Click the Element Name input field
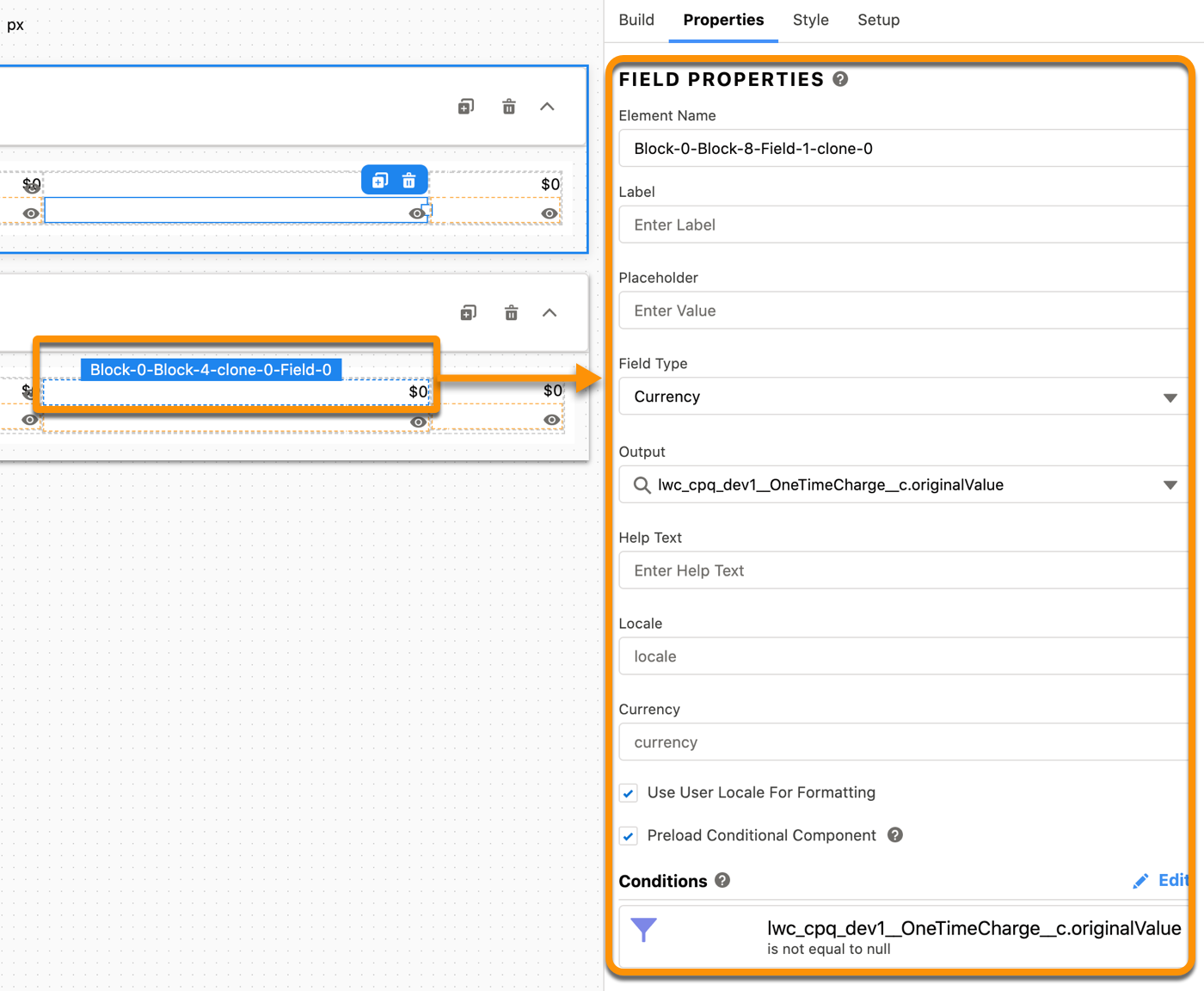This screenshot has height=991, width=1204. coord(903,148)
